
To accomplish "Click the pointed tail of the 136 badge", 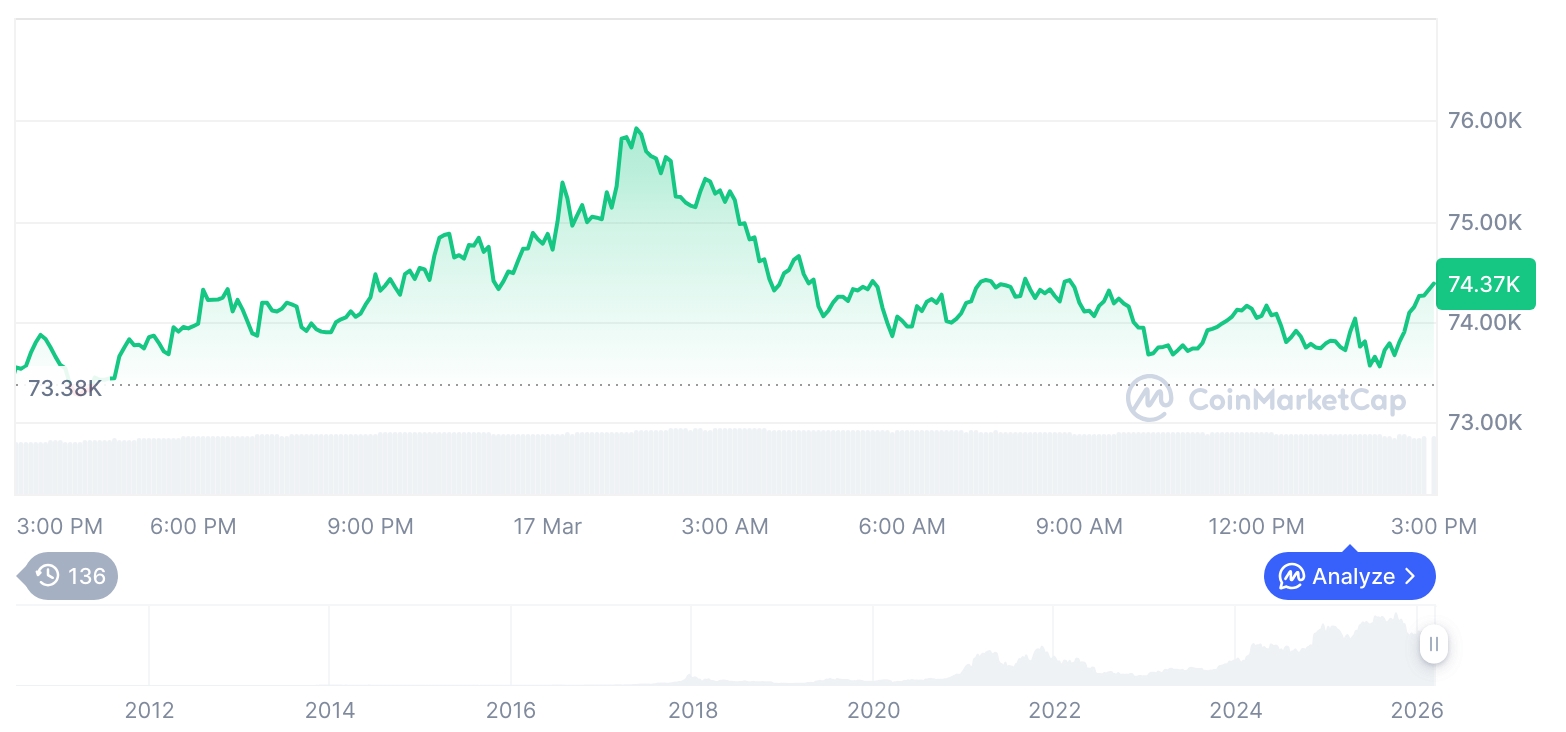I will [15, 576].
